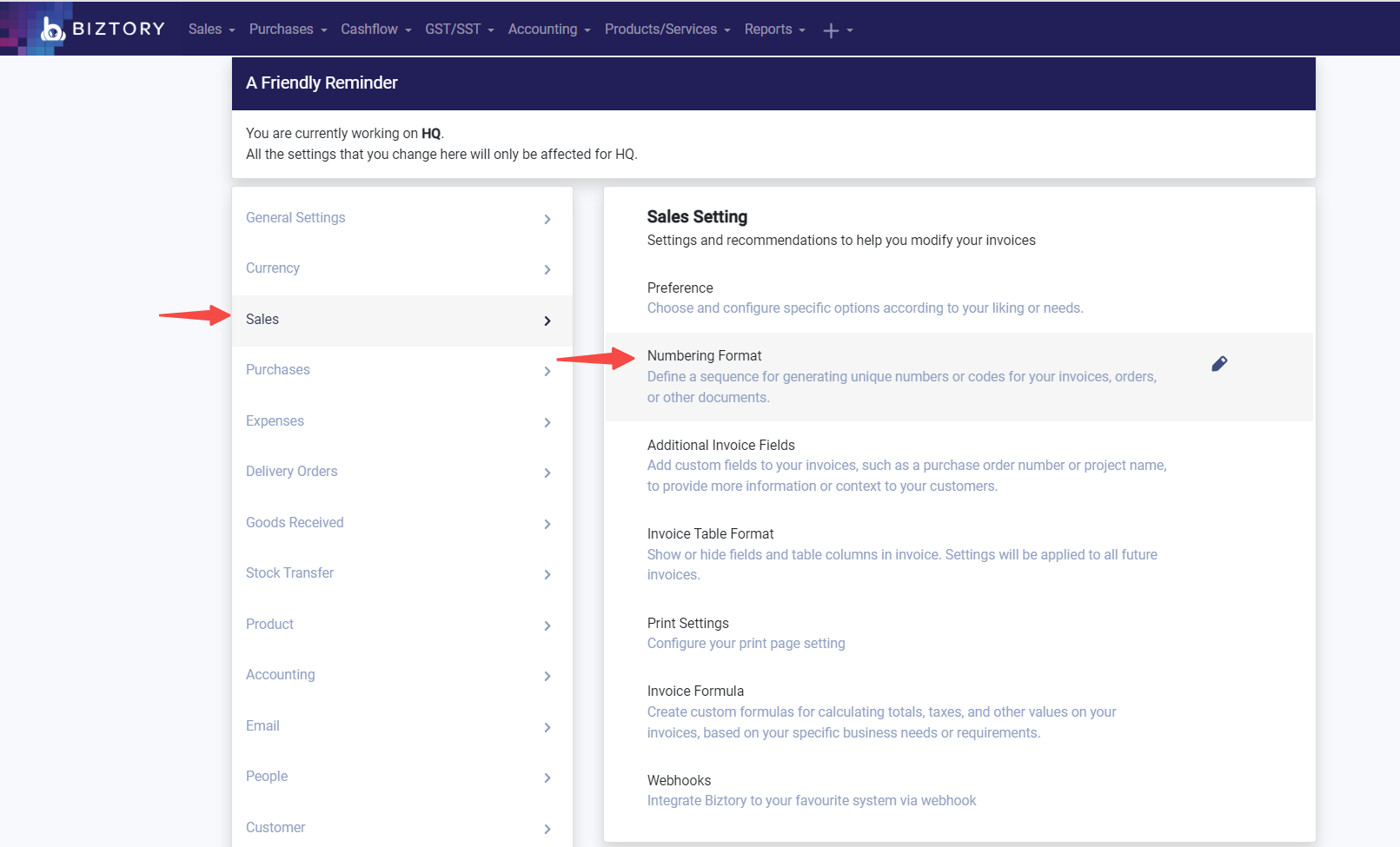Click the chevron beside People

pyautogui.click(x=547, y=778)
